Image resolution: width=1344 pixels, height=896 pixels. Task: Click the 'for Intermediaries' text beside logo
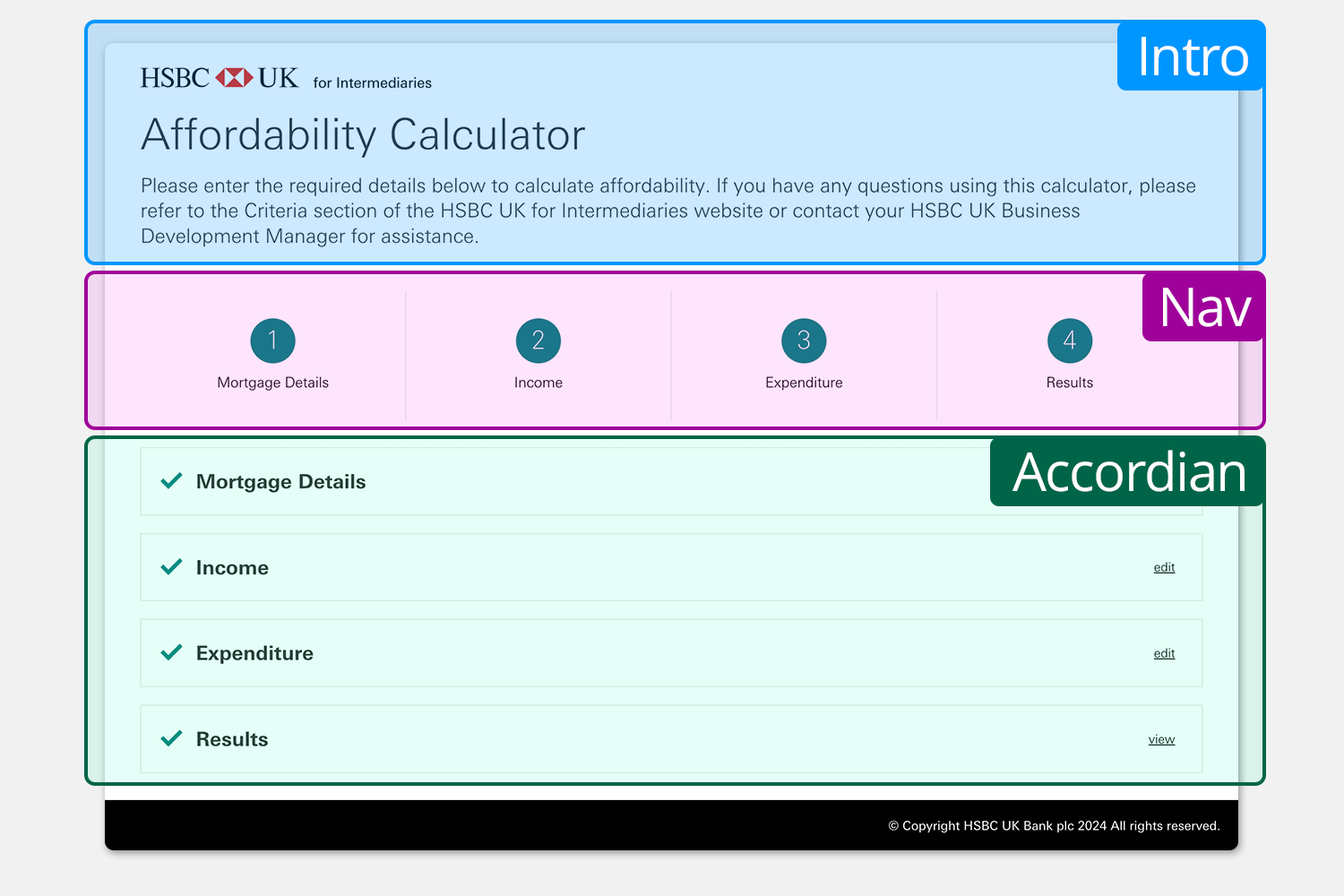pos(372,82)
